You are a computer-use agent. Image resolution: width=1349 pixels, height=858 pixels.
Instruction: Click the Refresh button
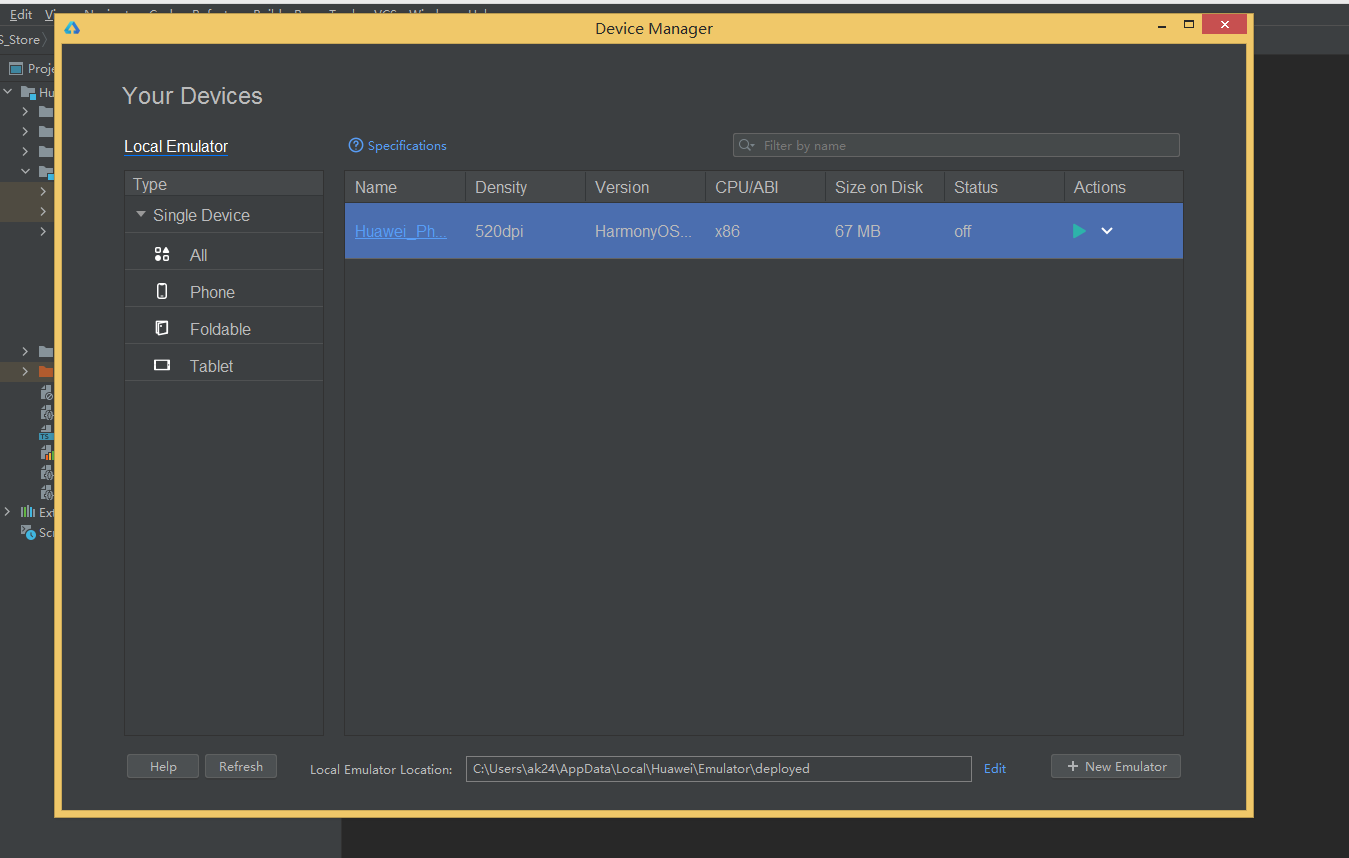241,766
